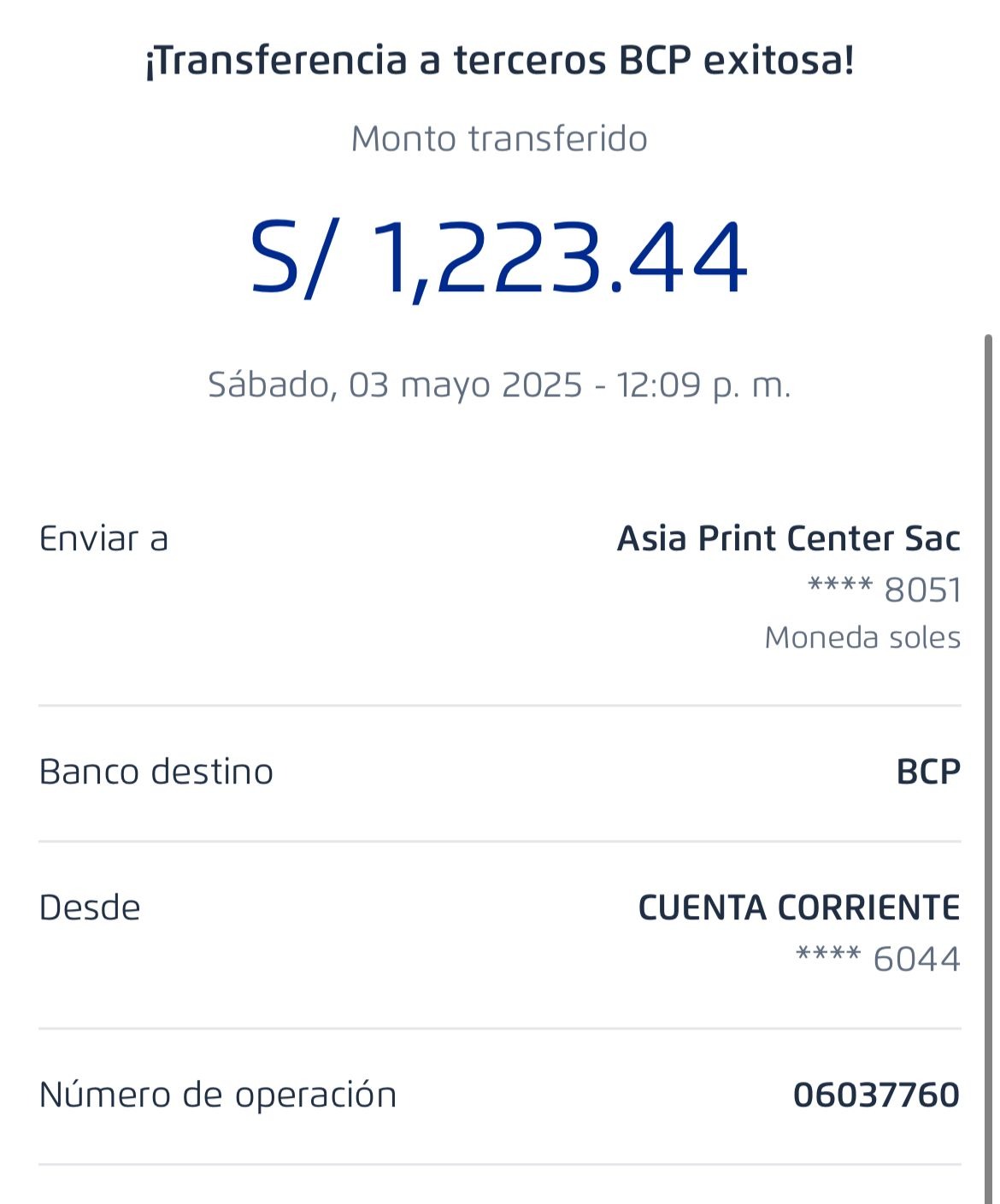The height and width of the screenshot is (1204, 1000).
Task: Click the divider below operation number
Action: pyautogui.click(x=499, y=1164)
